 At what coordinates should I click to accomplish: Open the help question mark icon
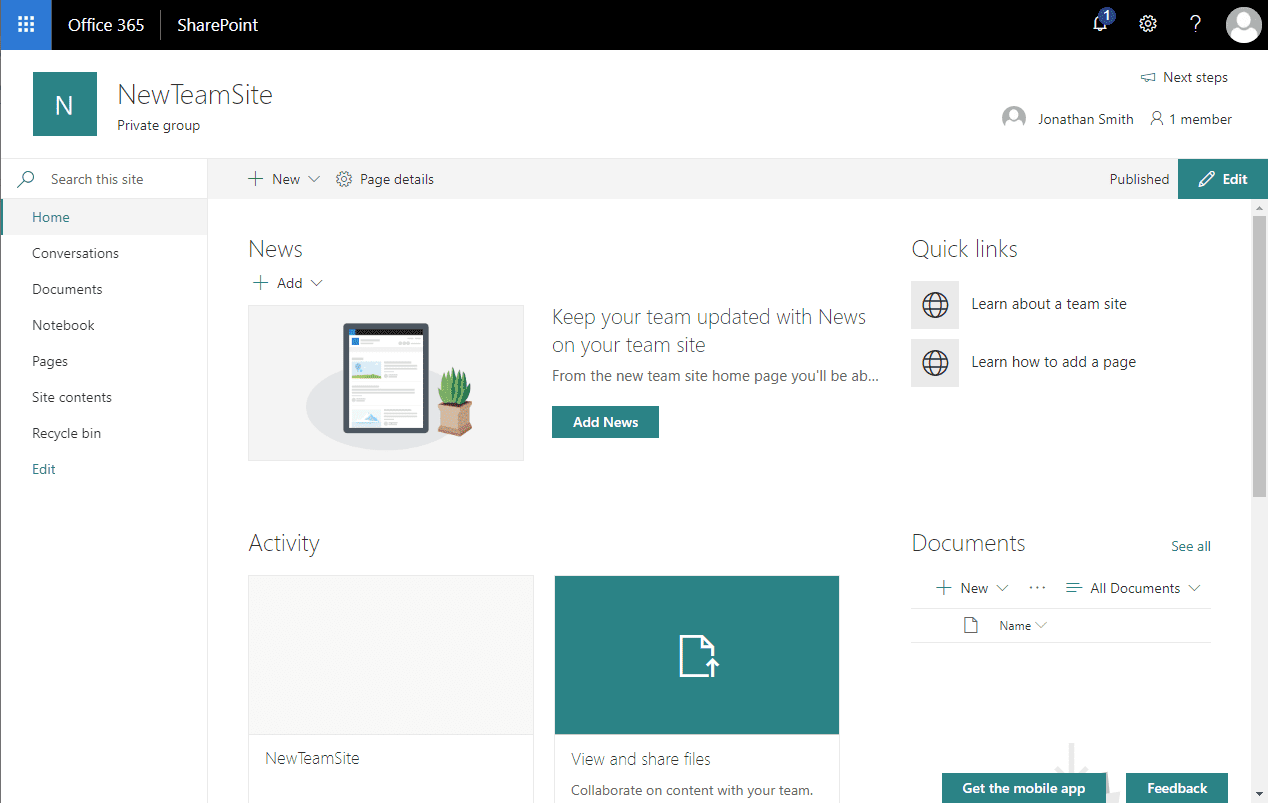[1195, 24]
